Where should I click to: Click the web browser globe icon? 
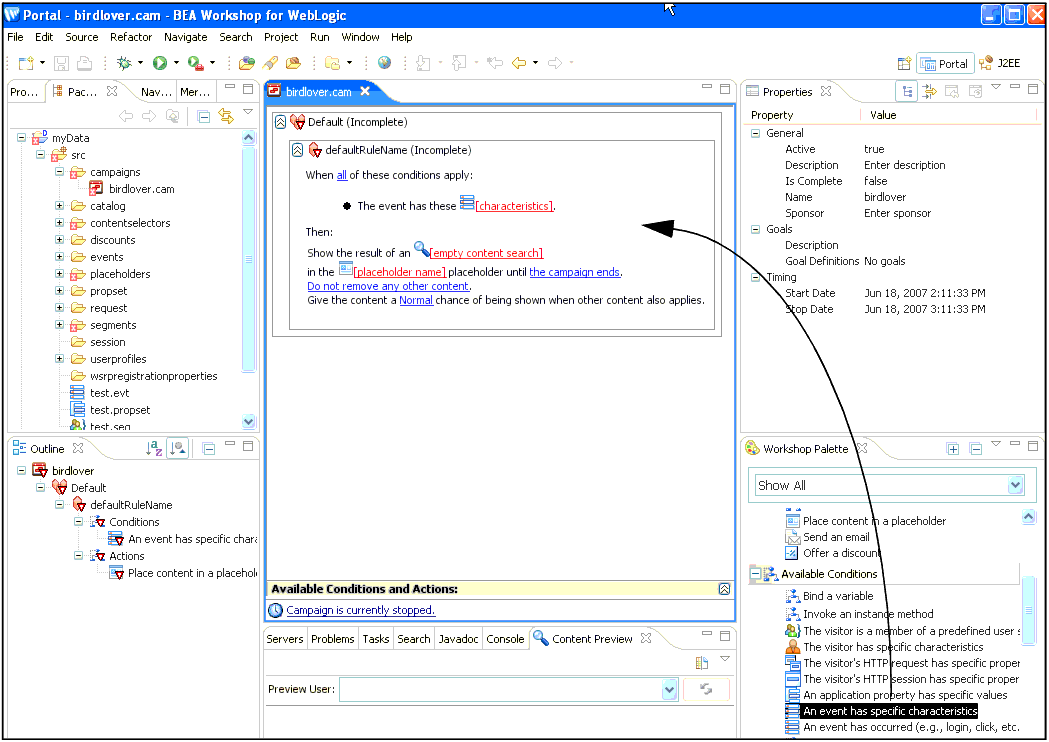click(384, 63)
